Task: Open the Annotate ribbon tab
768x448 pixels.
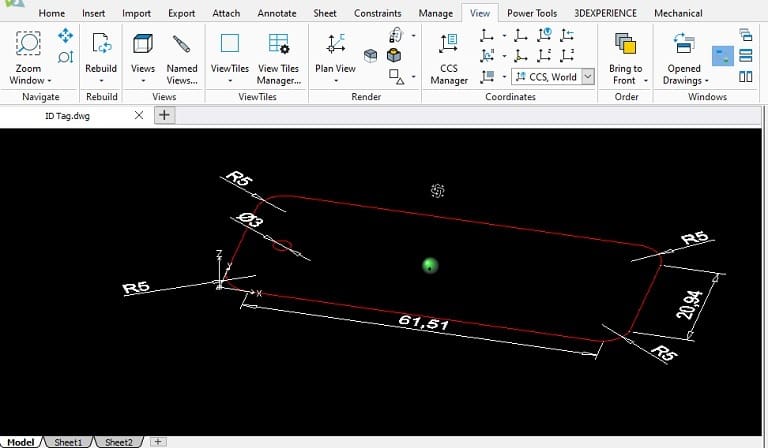Action: [x=277, y=13]
